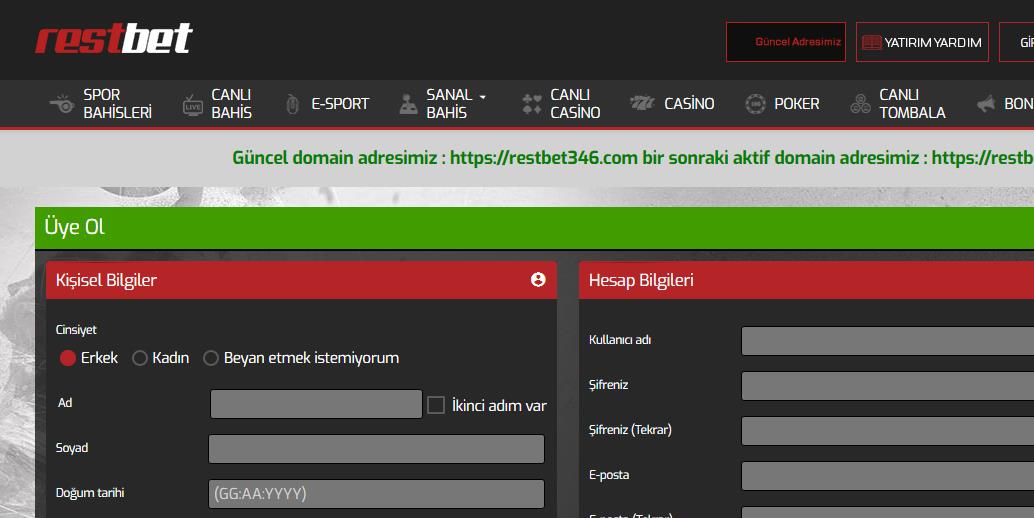
Task: Choose Beyan etmek istemiyorum radio option
Action: (x=210, y=358)
